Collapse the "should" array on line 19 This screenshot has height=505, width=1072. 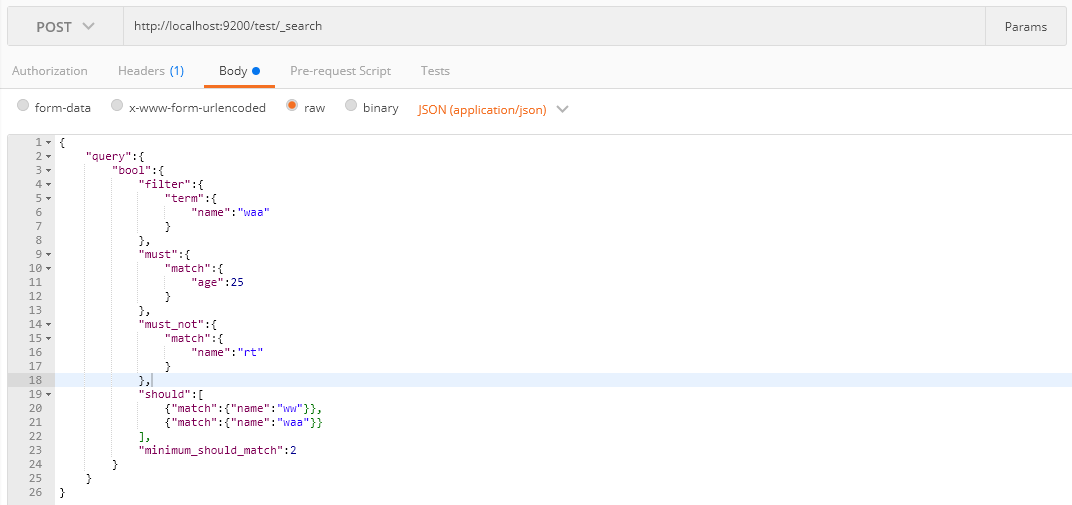coord(49,394)
